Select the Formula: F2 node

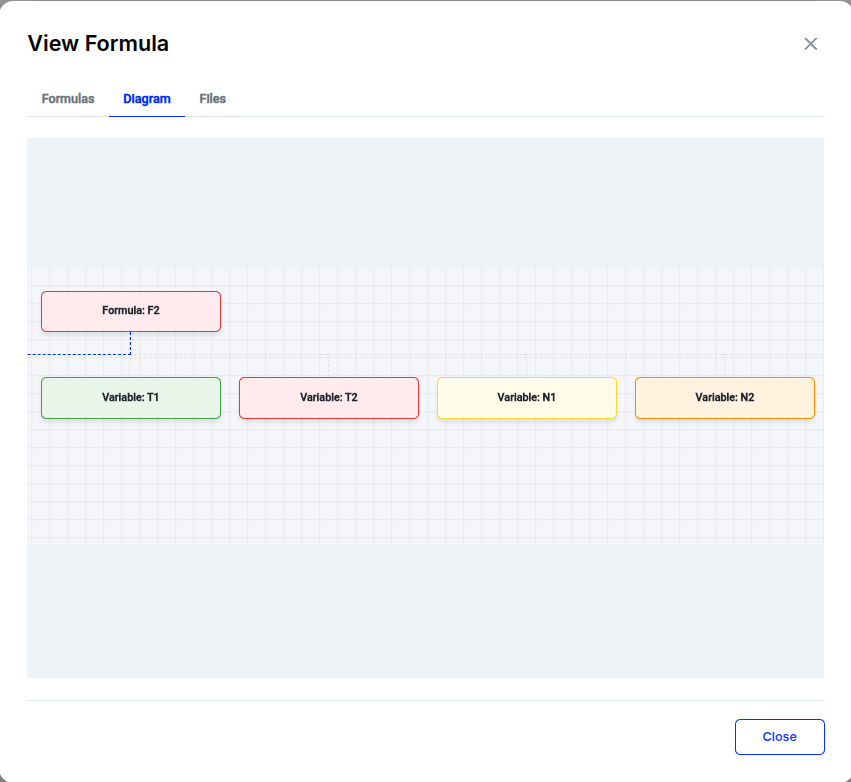pos(131,311)
